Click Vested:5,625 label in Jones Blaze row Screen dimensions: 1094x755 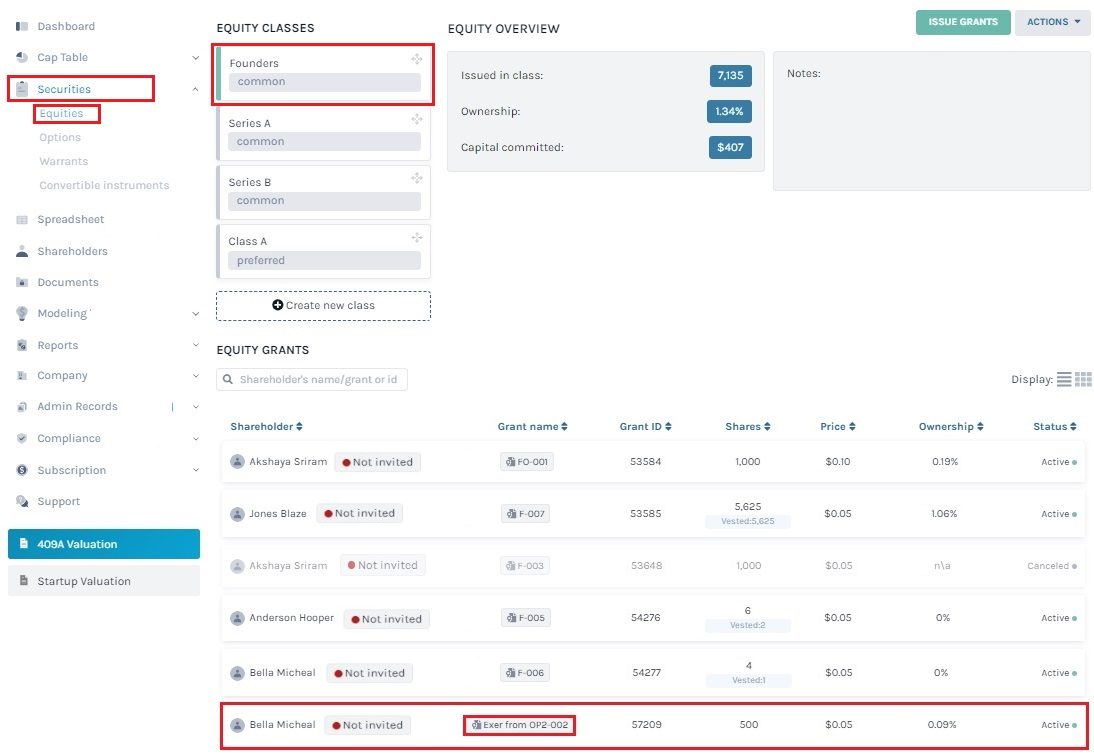[x=748, y=521]
